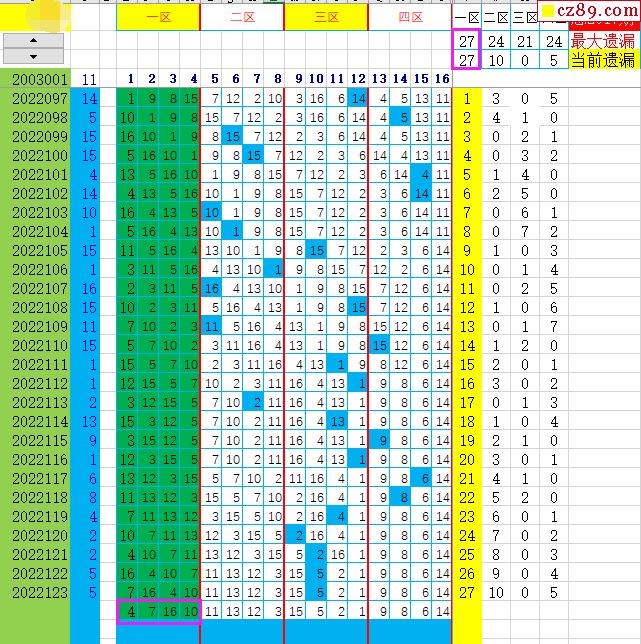Click column header number 1
This screenshot has height=644, width=641.
click(129, 79)
